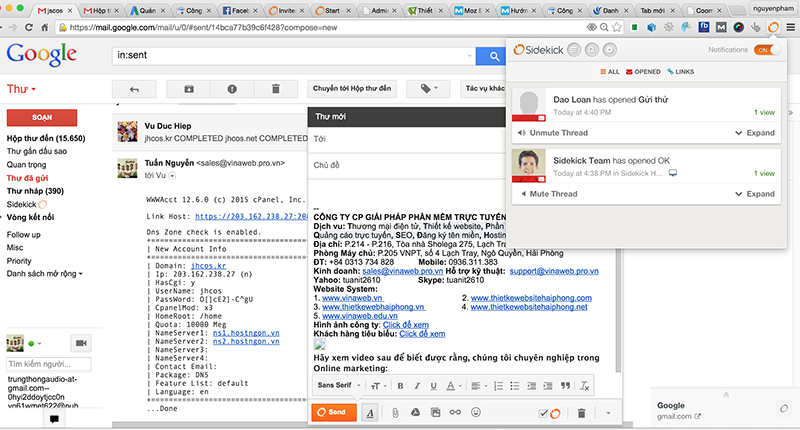
Task: Toggle underline formatting
Action: [433, 386]
